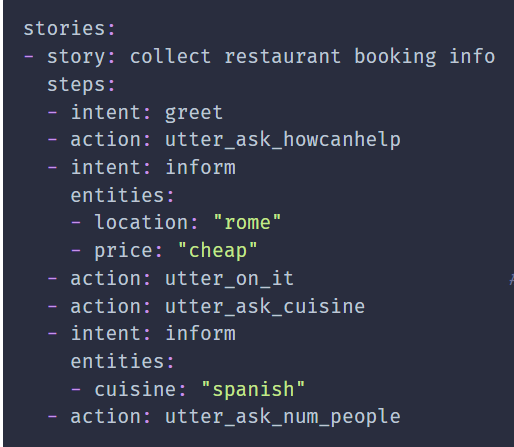The width and height of the screenshot is (514, 447).
Task: Click the 'stories:' key on the first line
Action: click(x=69, y=29)
